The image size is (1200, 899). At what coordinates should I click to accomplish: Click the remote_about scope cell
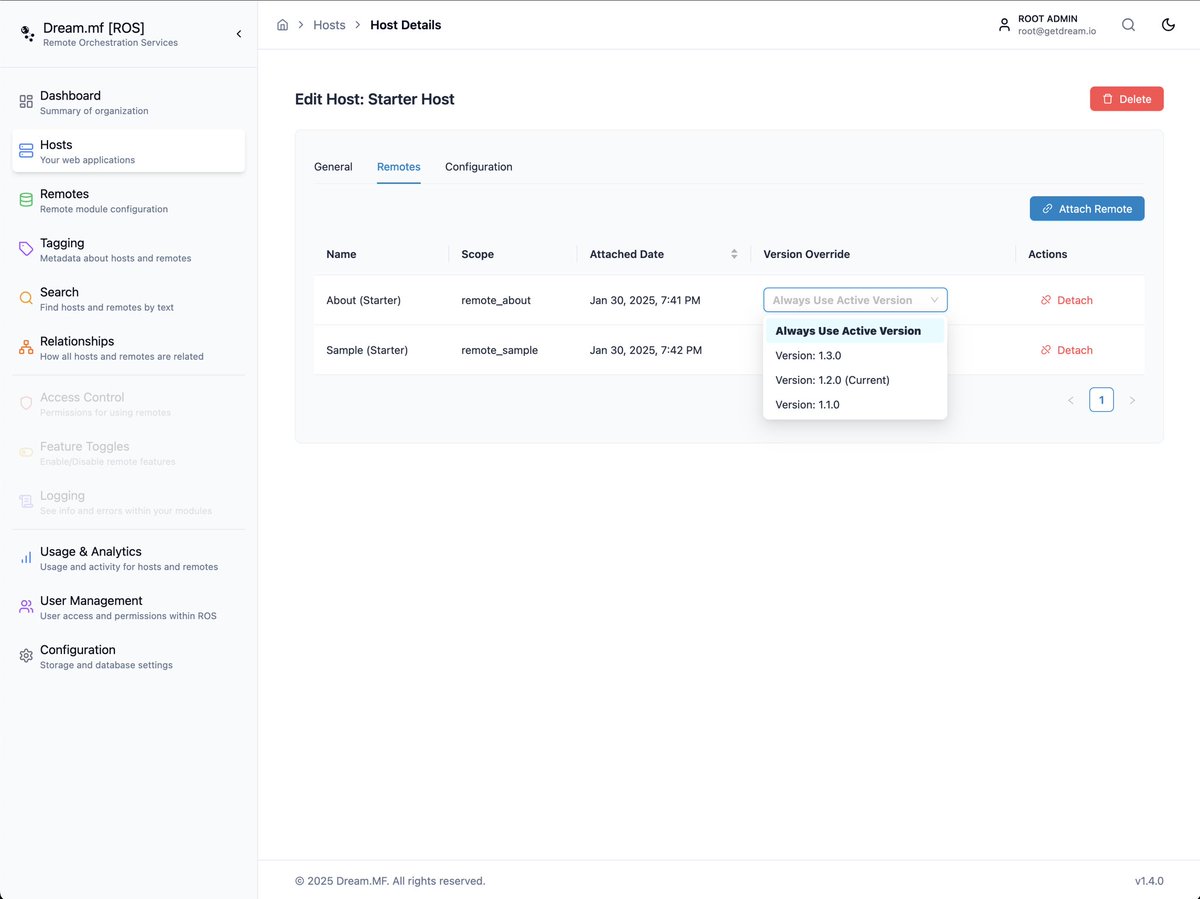point(496,300)
